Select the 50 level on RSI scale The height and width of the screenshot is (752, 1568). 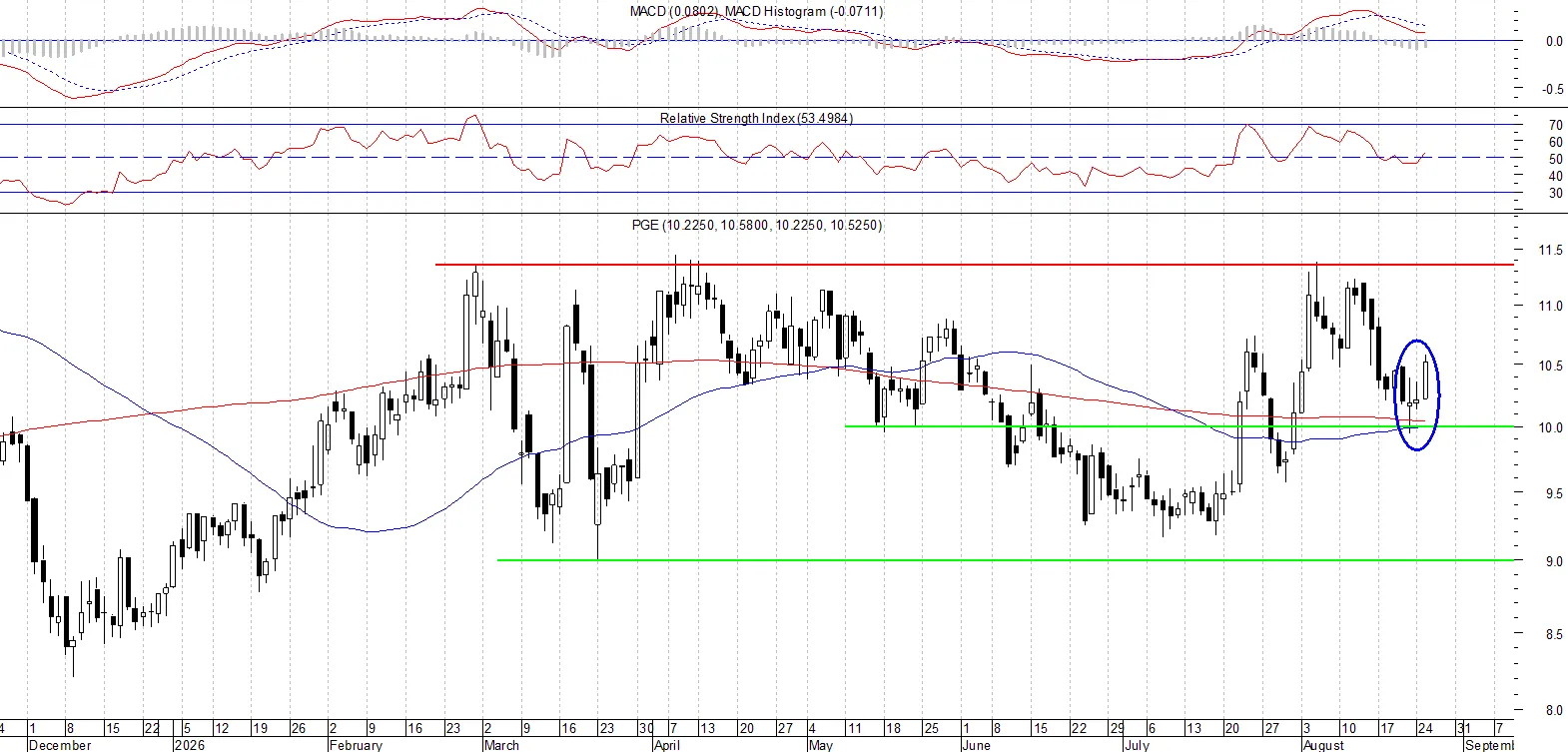coord(1555,159)
